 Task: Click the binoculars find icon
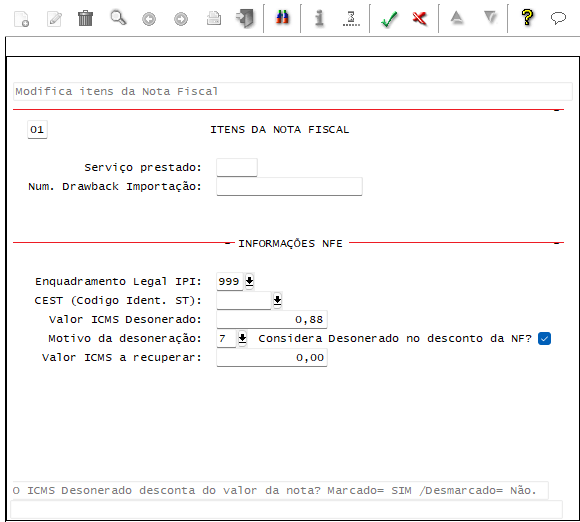tap(282, 18)
